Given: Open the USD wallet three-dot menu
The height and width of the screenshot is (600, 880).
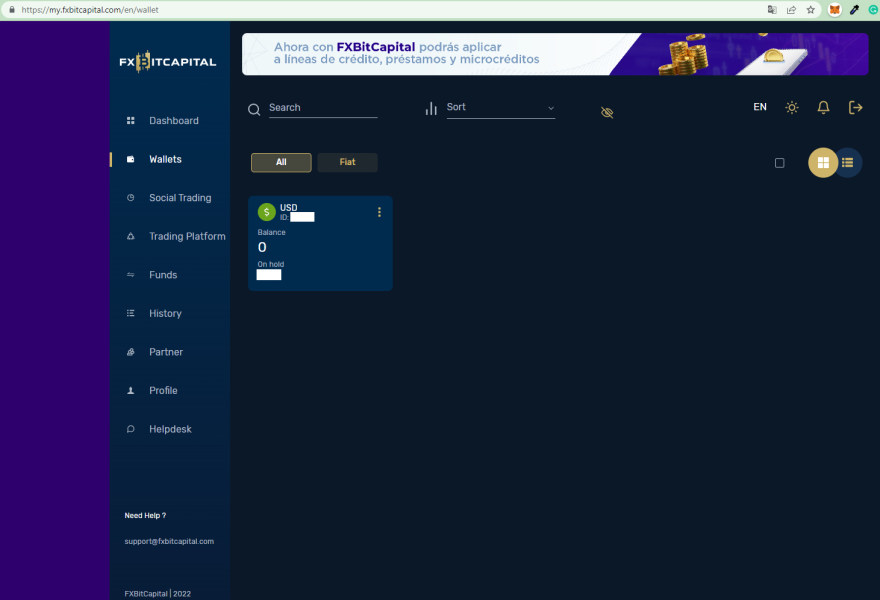Looking at the screenshot, I should pyautogui.click(x=379, y=212).
